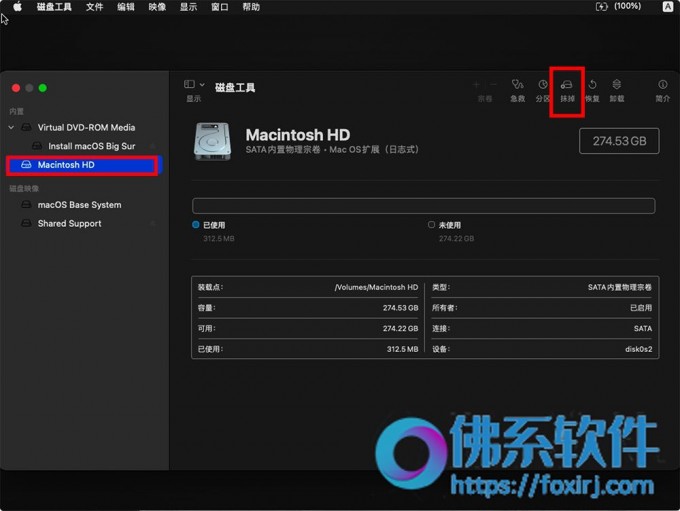680x511 pixels.
Task: Click the Install macOS Big Sur disk icon
Action: [x=37, y=146]
